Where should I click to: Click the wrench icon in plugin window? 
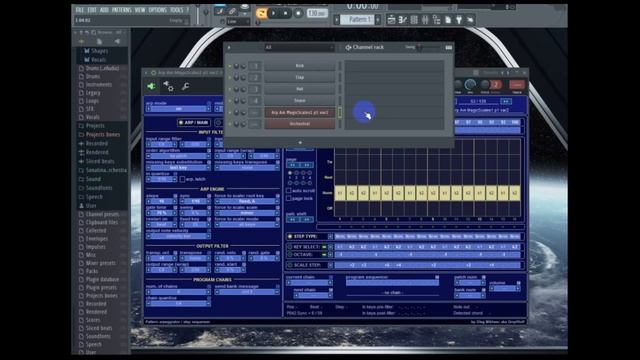coord(185,86)
